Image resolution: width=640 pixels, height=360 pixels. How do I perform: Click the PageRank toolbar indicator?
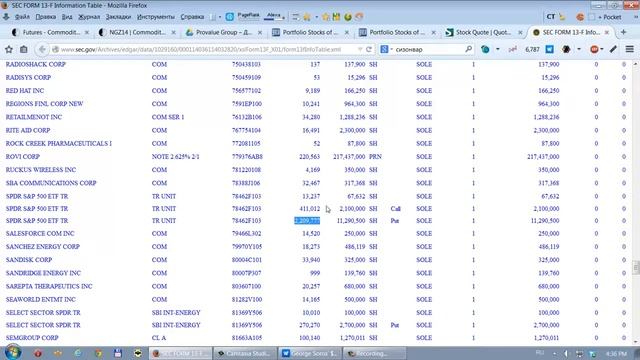[248, 16]
